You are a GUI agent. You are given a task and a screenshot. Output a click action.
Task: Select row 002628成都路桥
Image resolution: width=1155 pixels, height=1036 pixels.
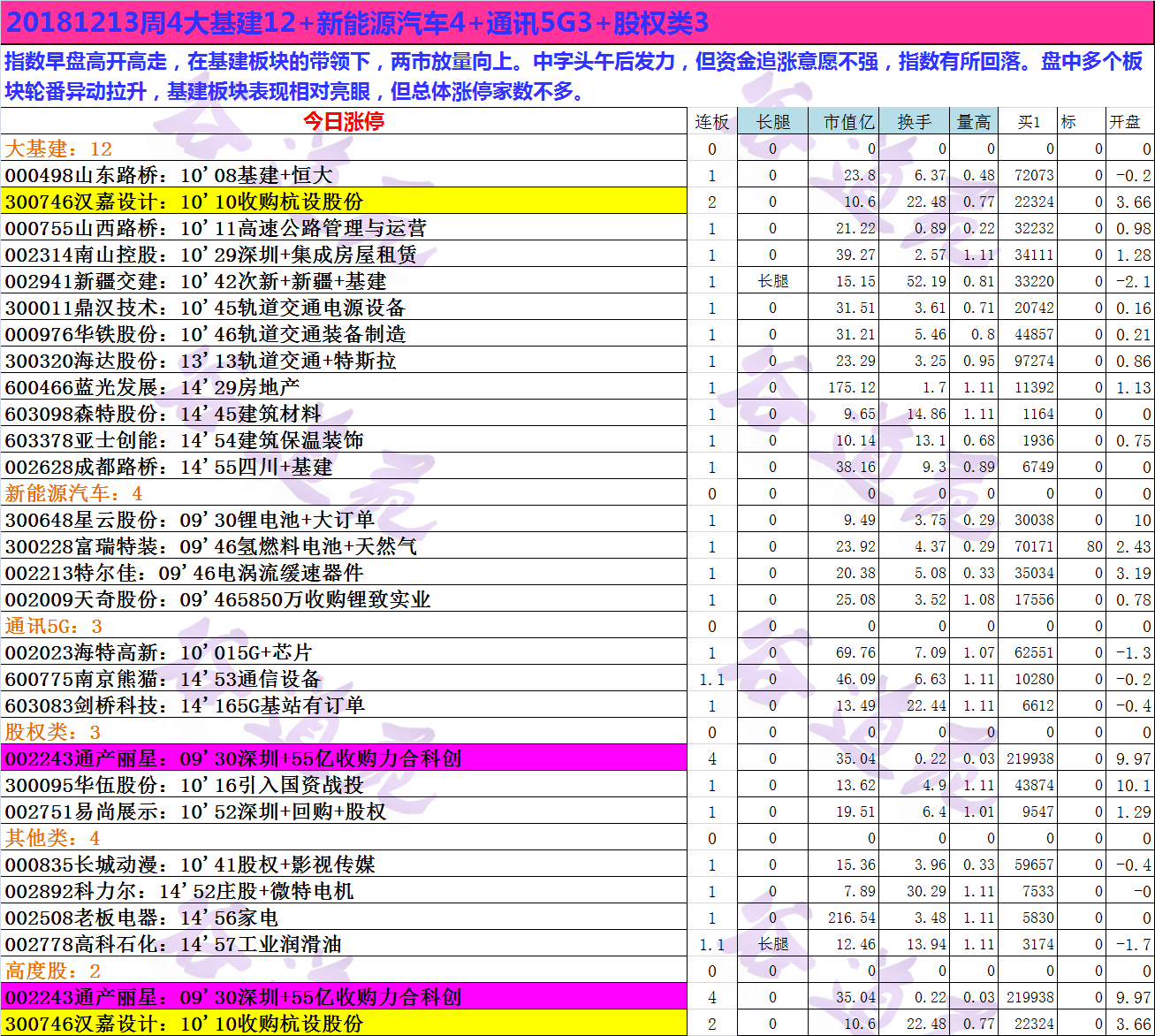[344, 466]
